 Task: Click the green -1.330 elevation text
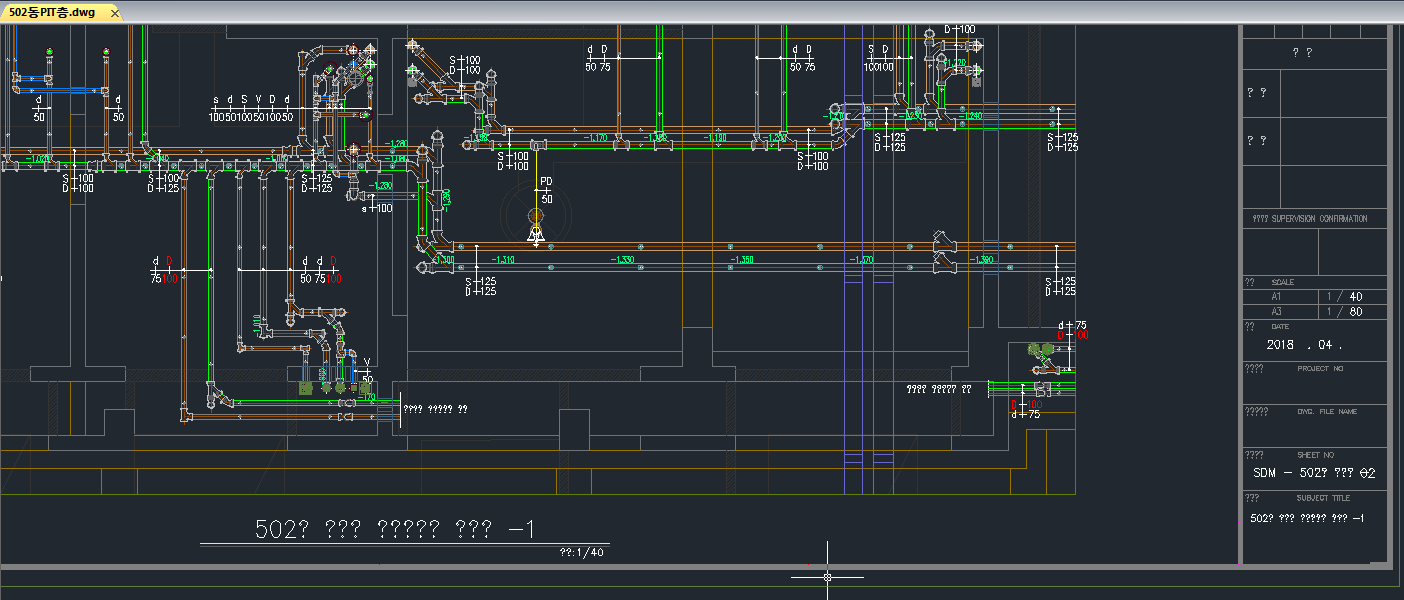[x=622, y=260]
